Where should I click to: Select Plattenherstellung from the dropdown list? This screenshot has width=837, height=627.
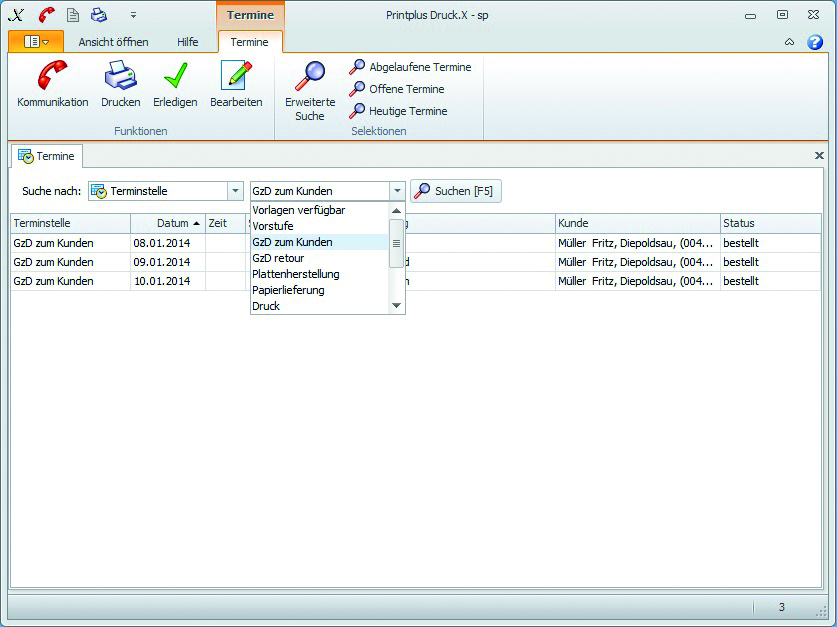(296, 274)
